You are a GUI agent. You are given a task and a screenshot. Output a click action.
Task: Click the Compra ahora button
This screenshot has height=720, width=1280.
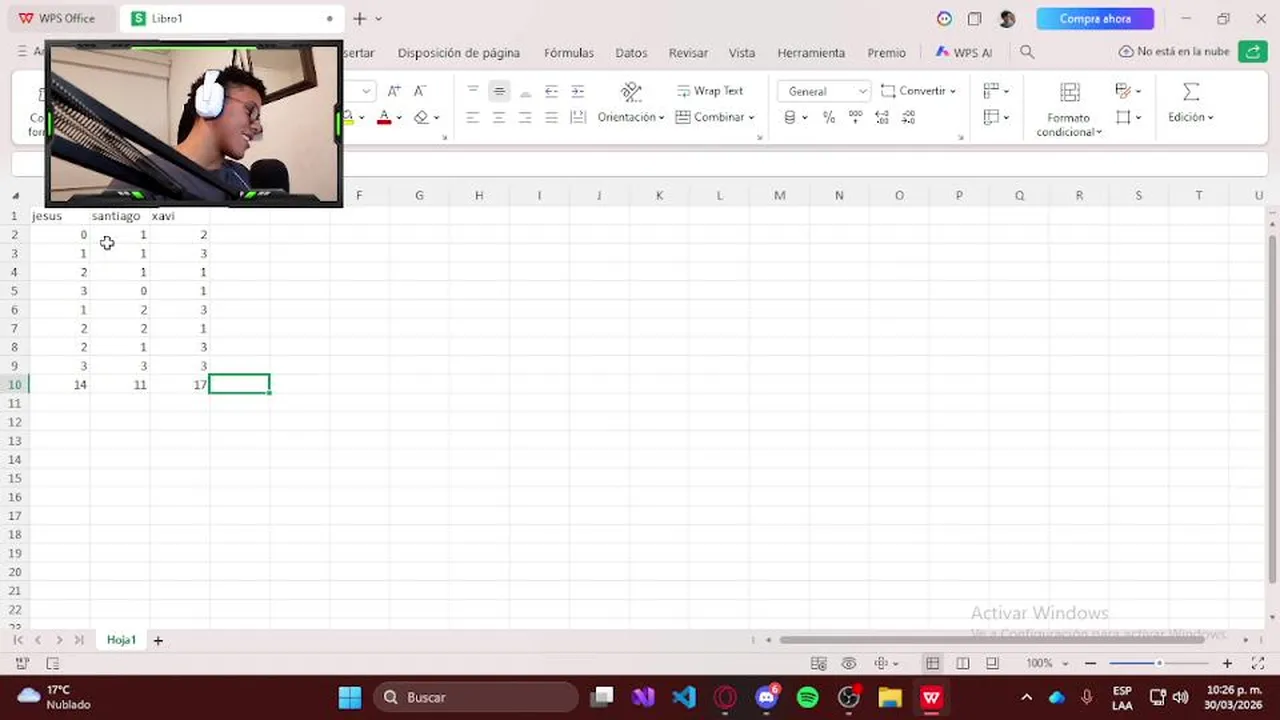click(1095, 19)
